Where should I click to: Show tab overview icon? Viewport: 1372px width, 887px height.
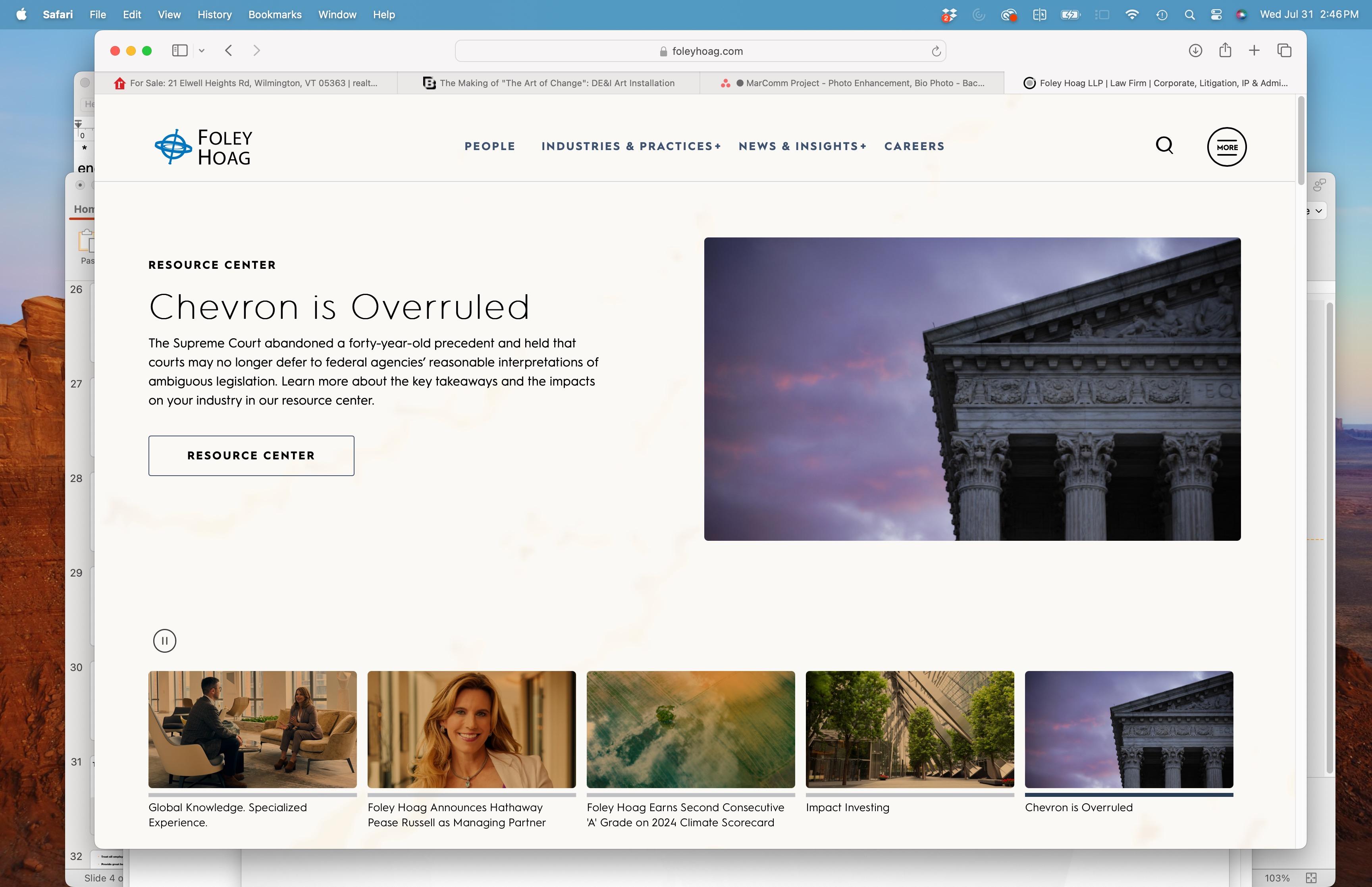coord(1284,51)
